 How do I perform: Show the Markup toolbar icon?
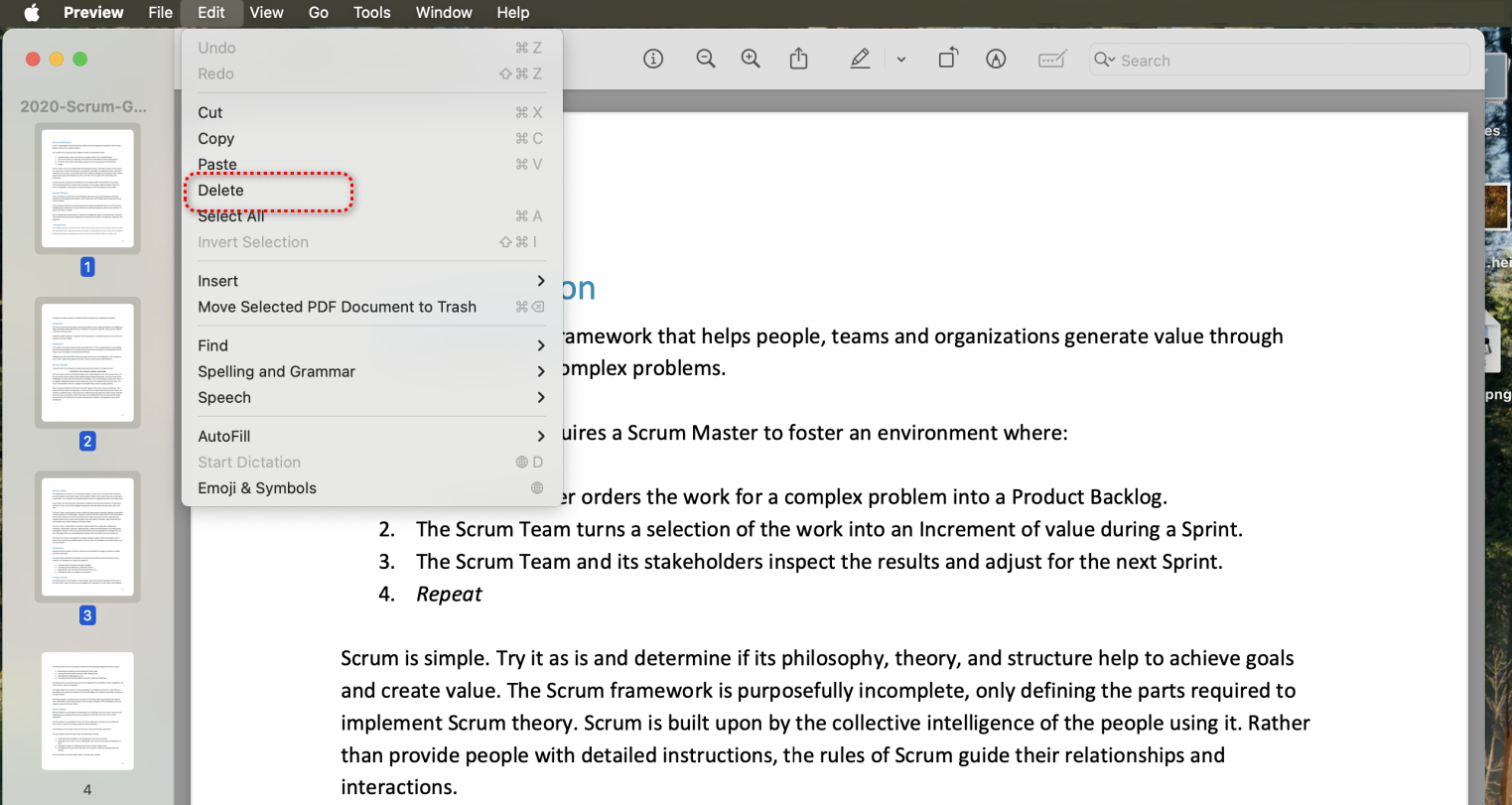coord(996,60)
